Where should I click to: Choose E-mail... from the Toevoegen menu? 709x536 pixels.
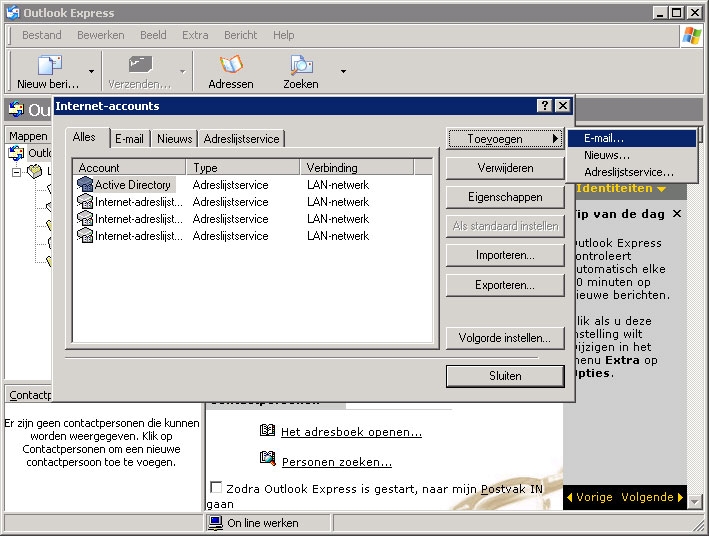click(632, 138)
